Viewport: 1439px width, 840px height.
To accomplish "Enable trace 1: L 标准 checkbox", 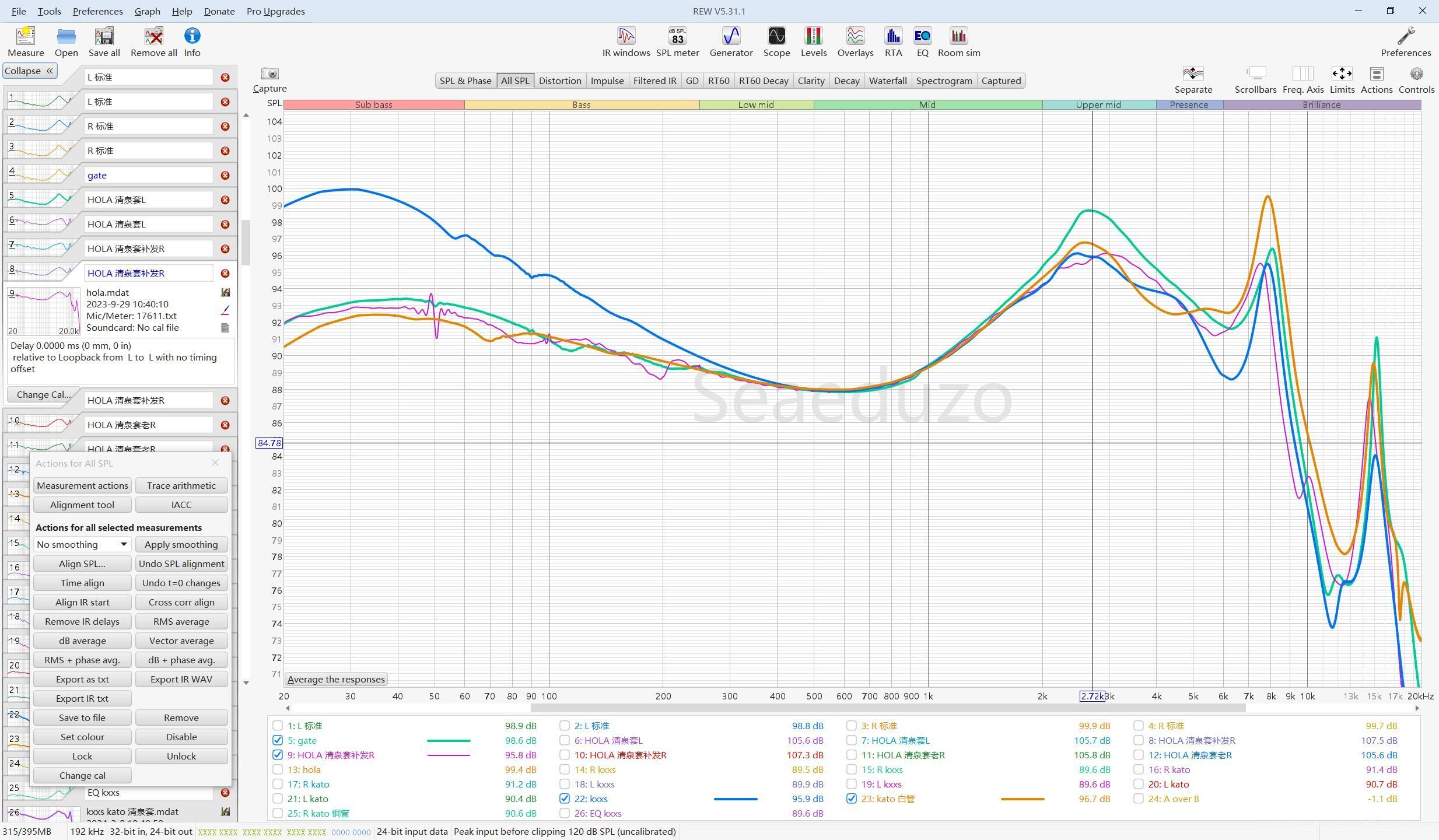I will pyautogui.click(x=278, y=726).
